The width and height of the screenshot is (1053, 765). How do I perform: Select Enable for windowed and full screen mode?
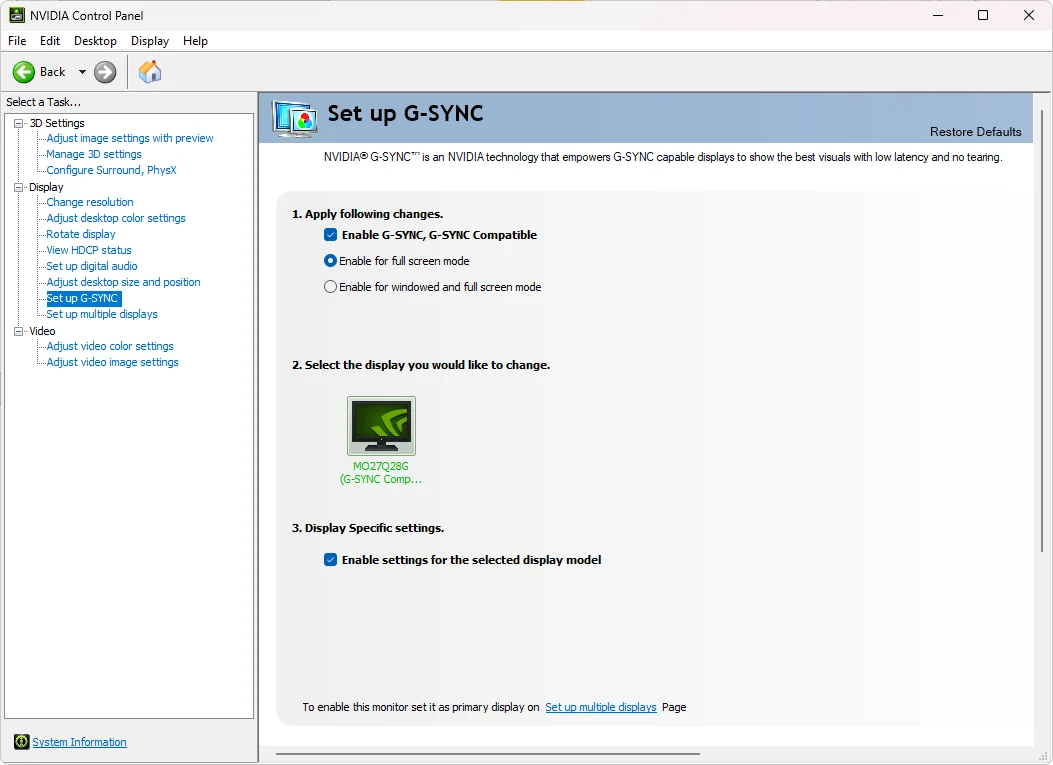point(330,287)
